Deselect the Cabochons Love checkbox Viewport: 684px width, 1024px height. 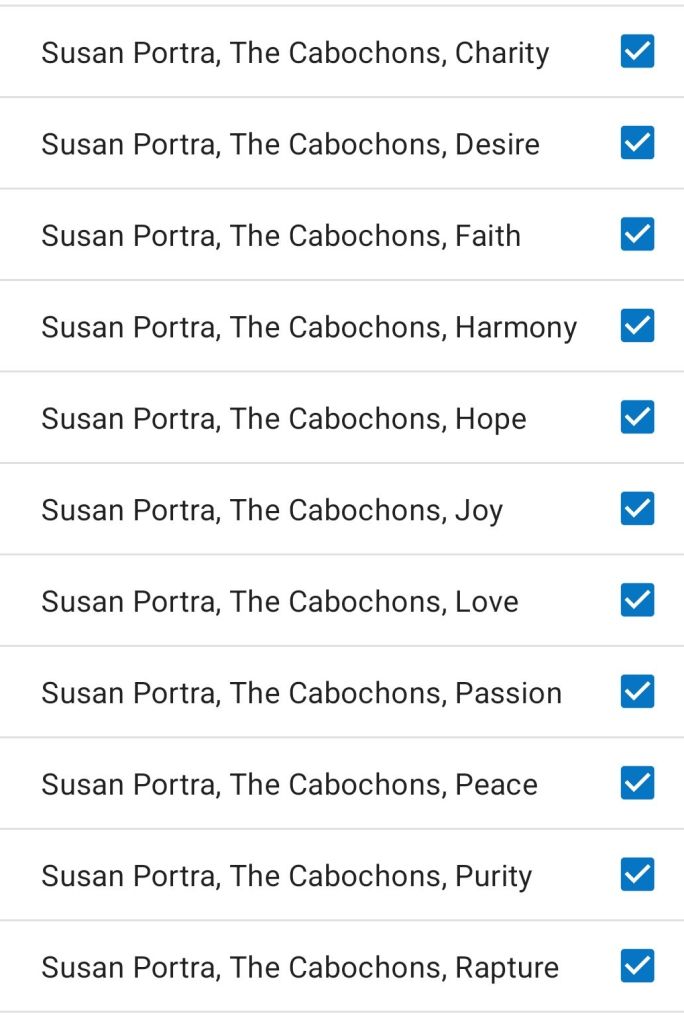[637, 600]
